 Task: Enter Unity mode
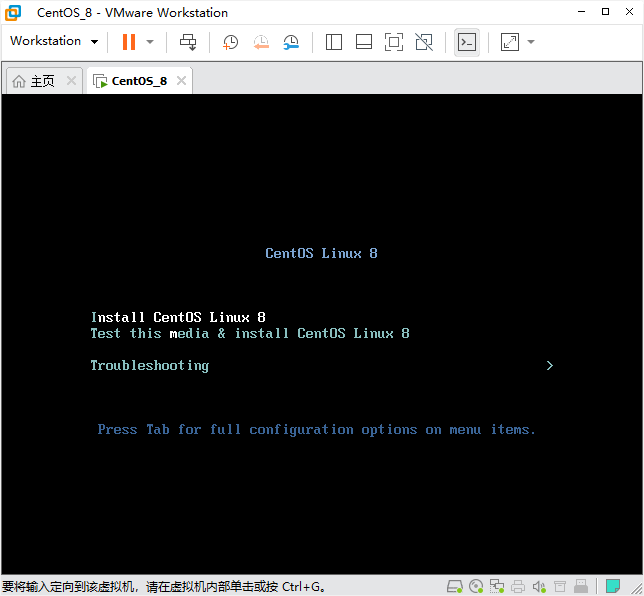(424, 42)
